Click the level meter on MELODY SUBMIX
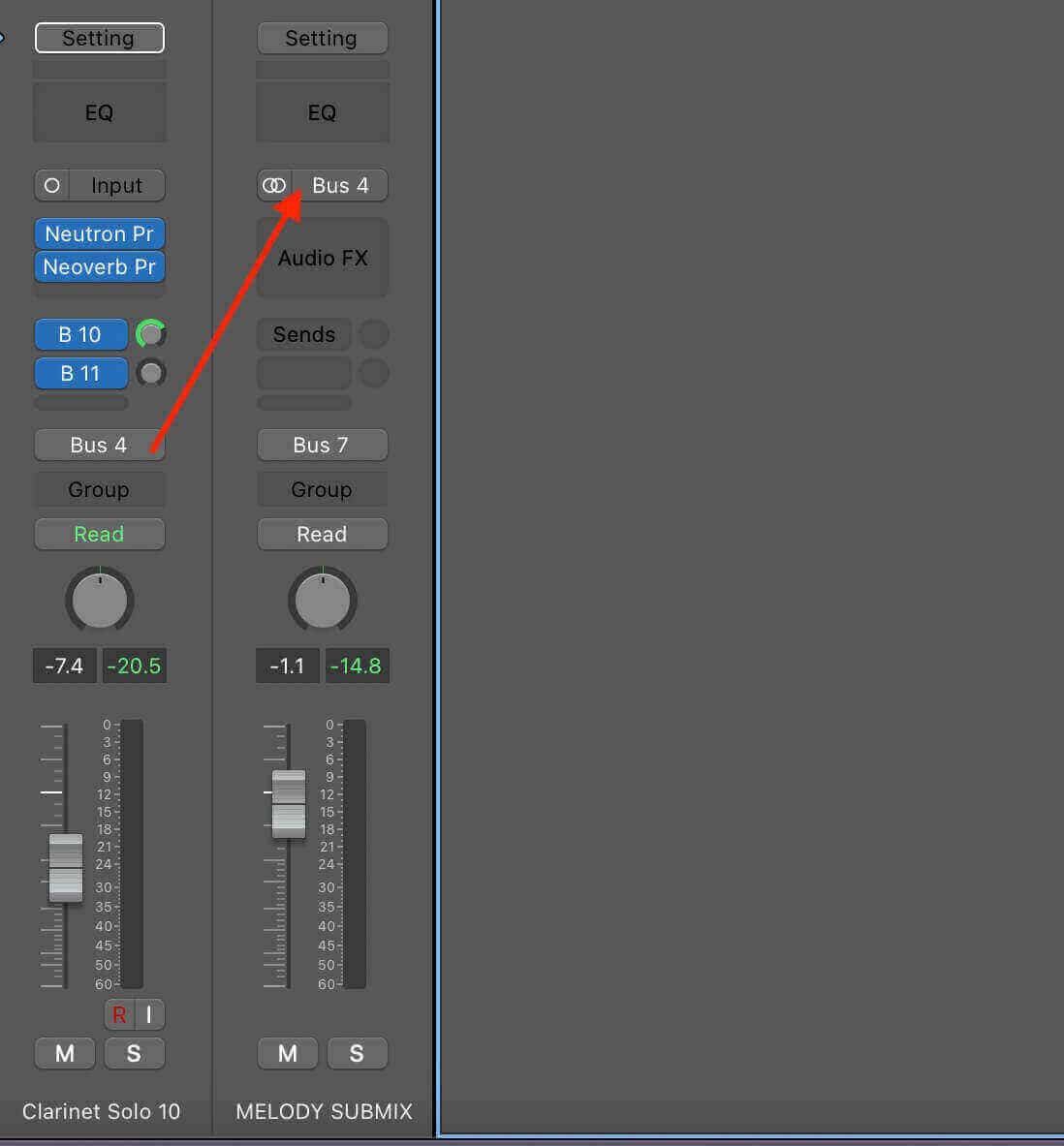 click(x=355, y=853)
